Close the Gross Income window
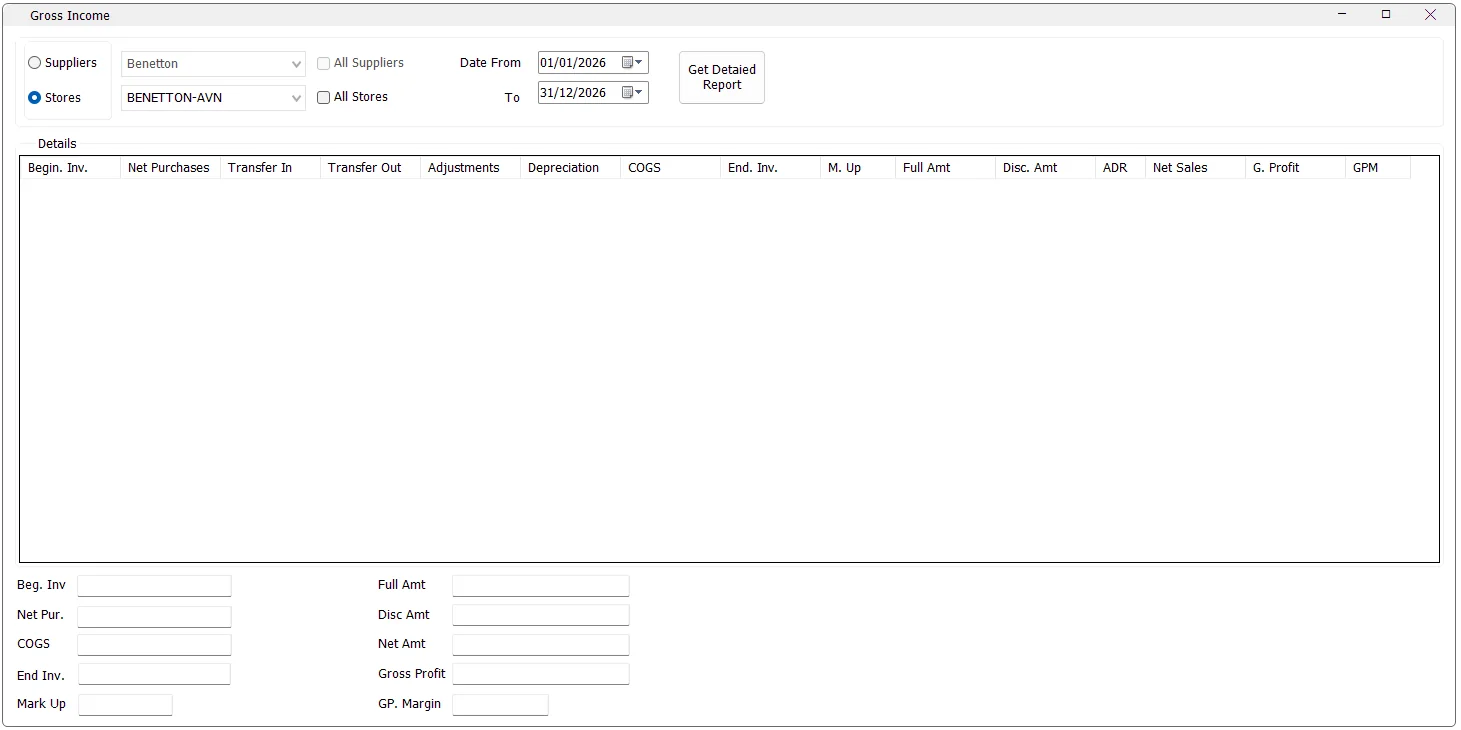This screenshot has width=1461, height=730. pyautogui.click(x=1431, y=15)
